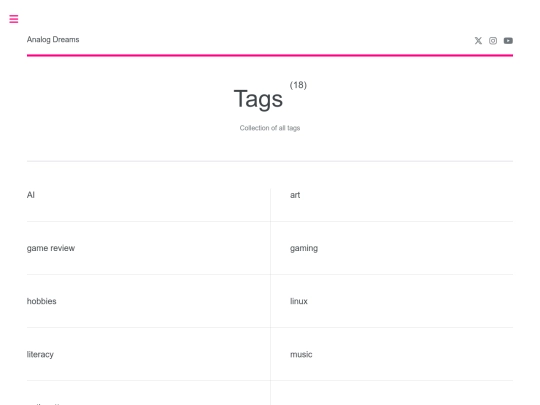Visit the X (Twitter) profile icon

[x=478, y=41]
